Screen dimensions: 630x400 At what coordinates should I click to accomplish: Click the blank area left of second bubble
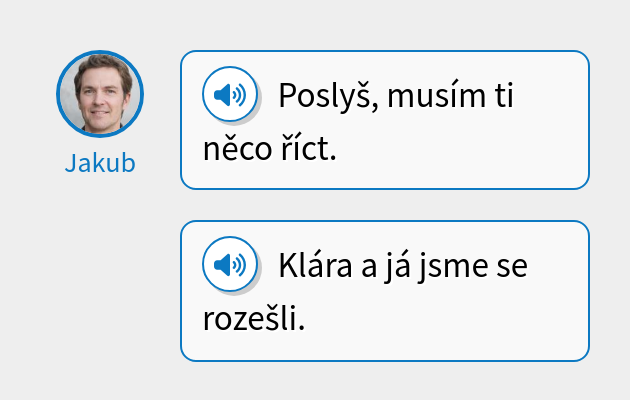(x=100, y=290)
